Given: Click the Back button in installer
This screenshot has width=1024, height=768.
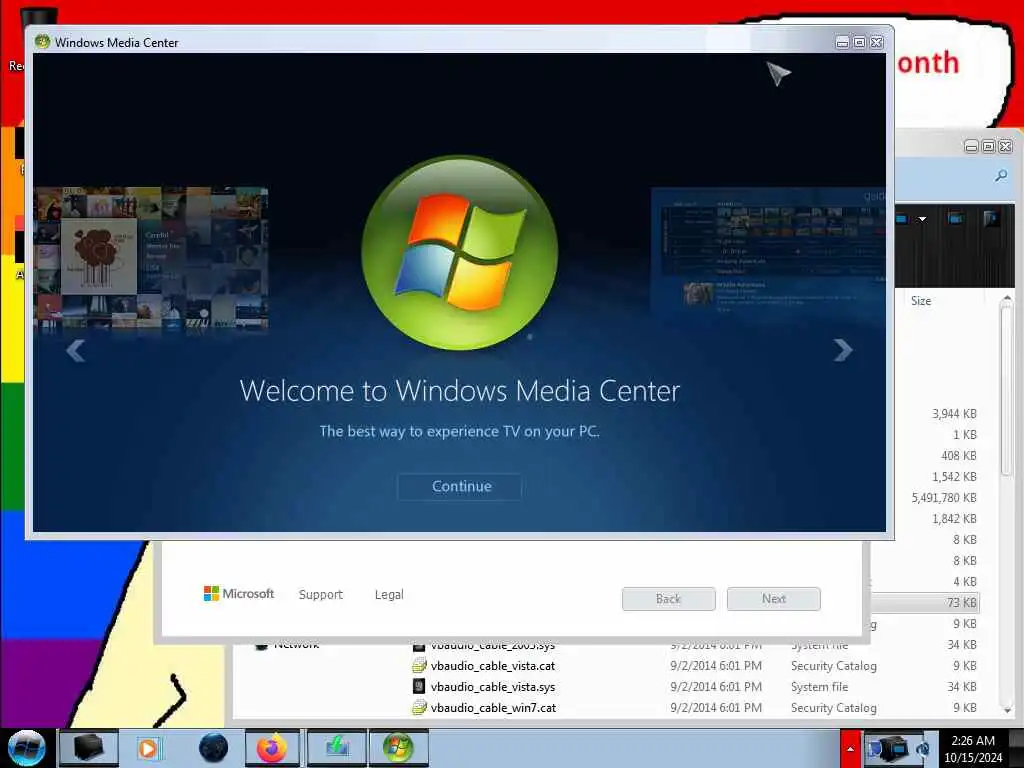Looking at the screenshot, I should [x=669, y=599].
